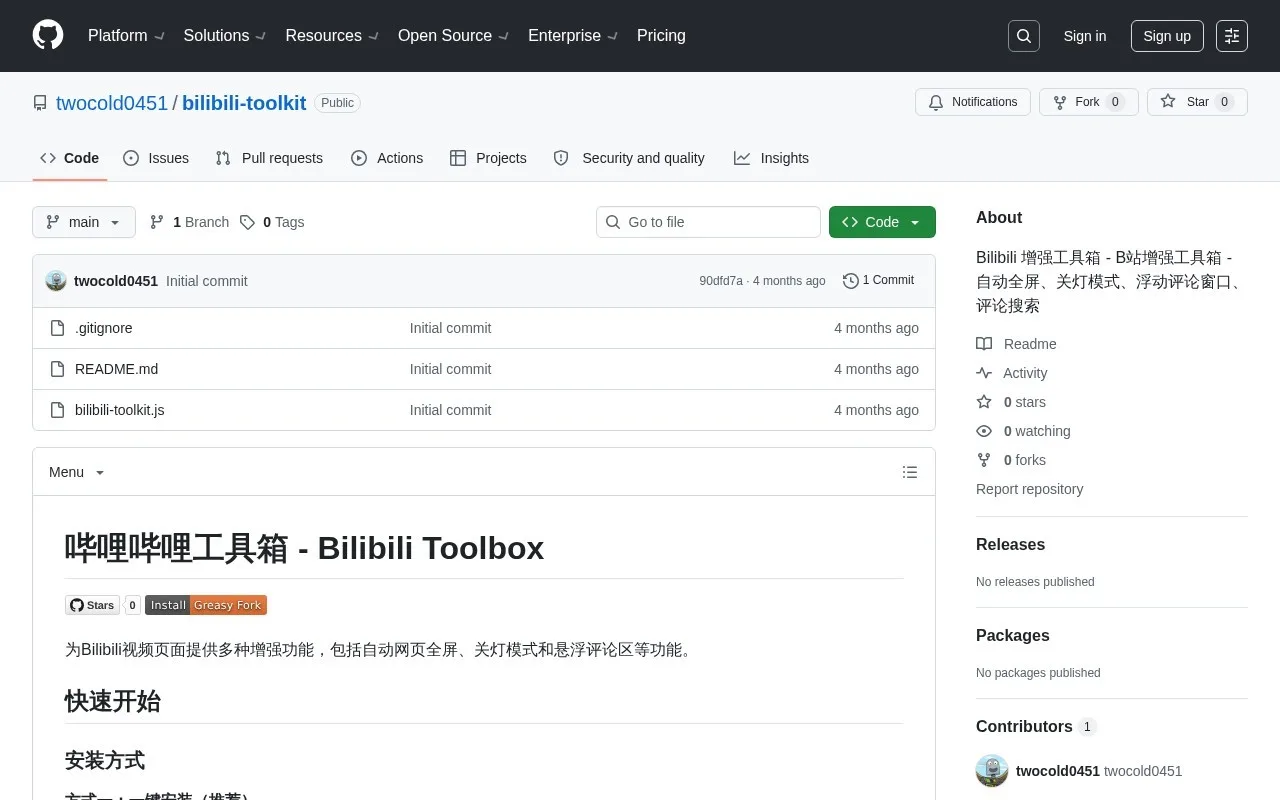Open the Pull requests tab
Screen dimensions: 1280x800
click(270, 158)
